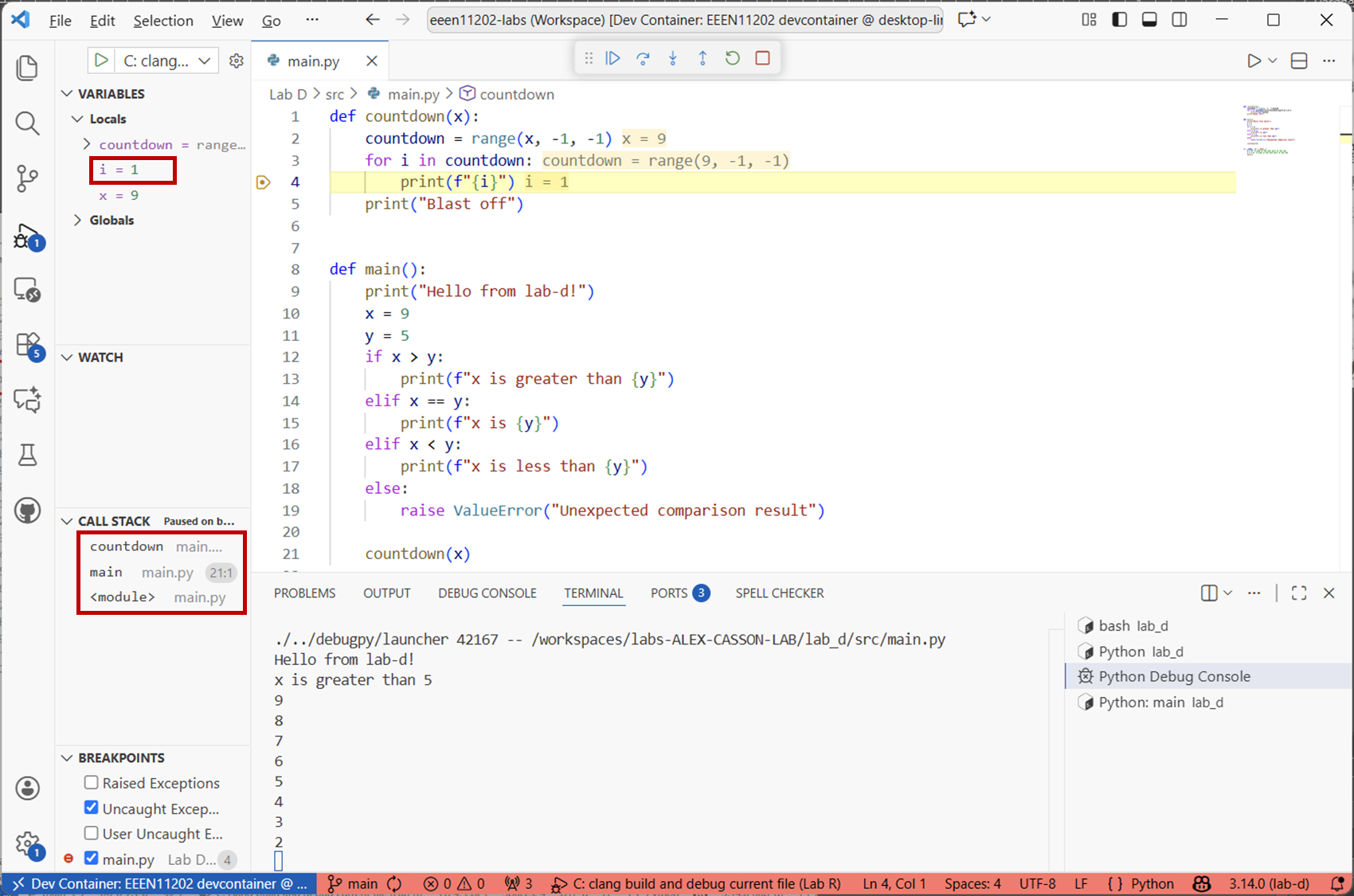Click the Continue debug button
Viewport: 1354px width, 896px height.
click(x=612, y=58)
